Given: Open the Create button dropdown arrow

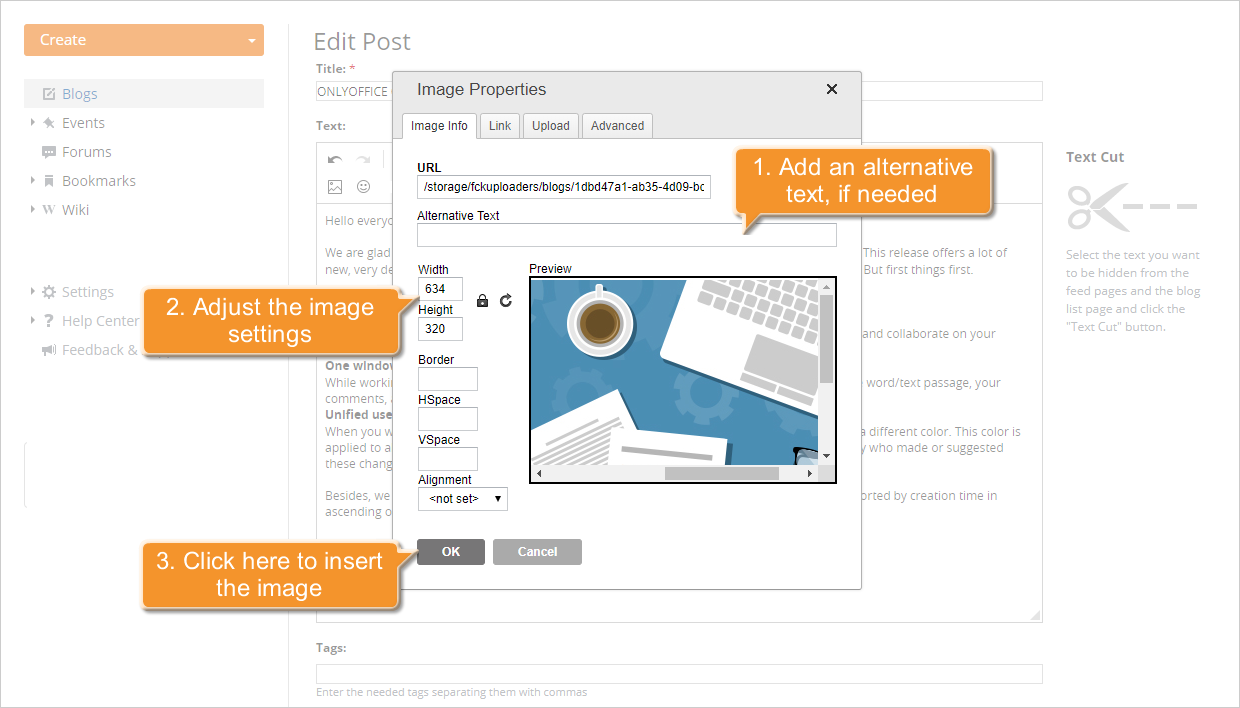Looking at the screenshot, I should 250,40.
